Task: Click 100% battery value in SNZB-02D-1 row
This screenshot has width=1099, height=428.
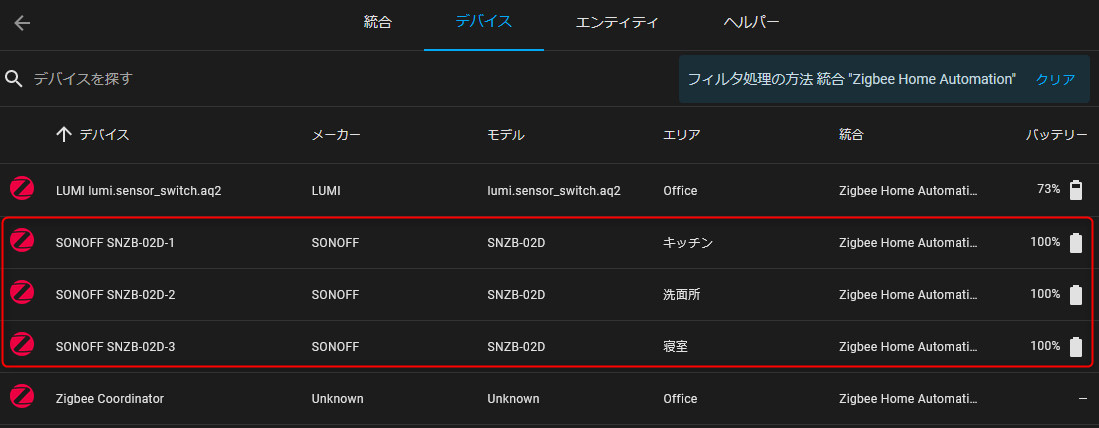Action: click(x=1045, y=242)
